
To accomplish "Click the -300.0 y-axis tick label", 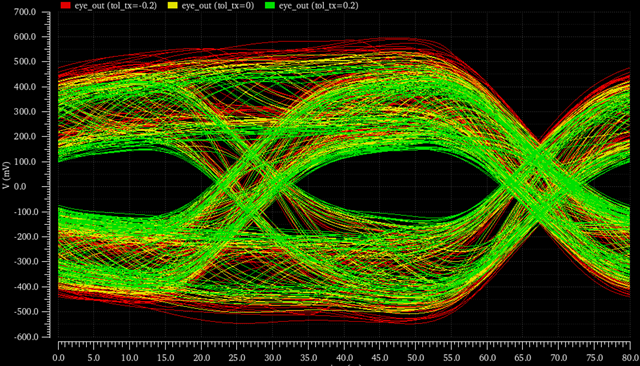I will 25,262.
